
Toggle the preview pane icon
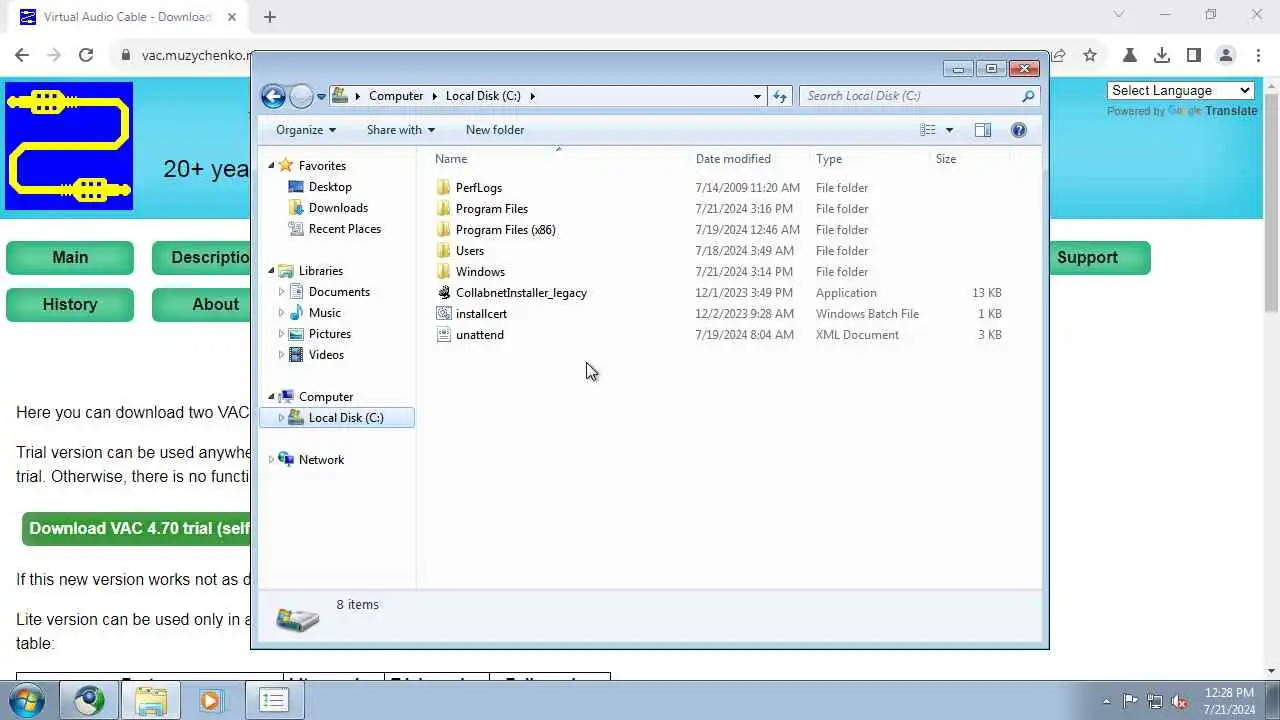click(x=983, y=130)
